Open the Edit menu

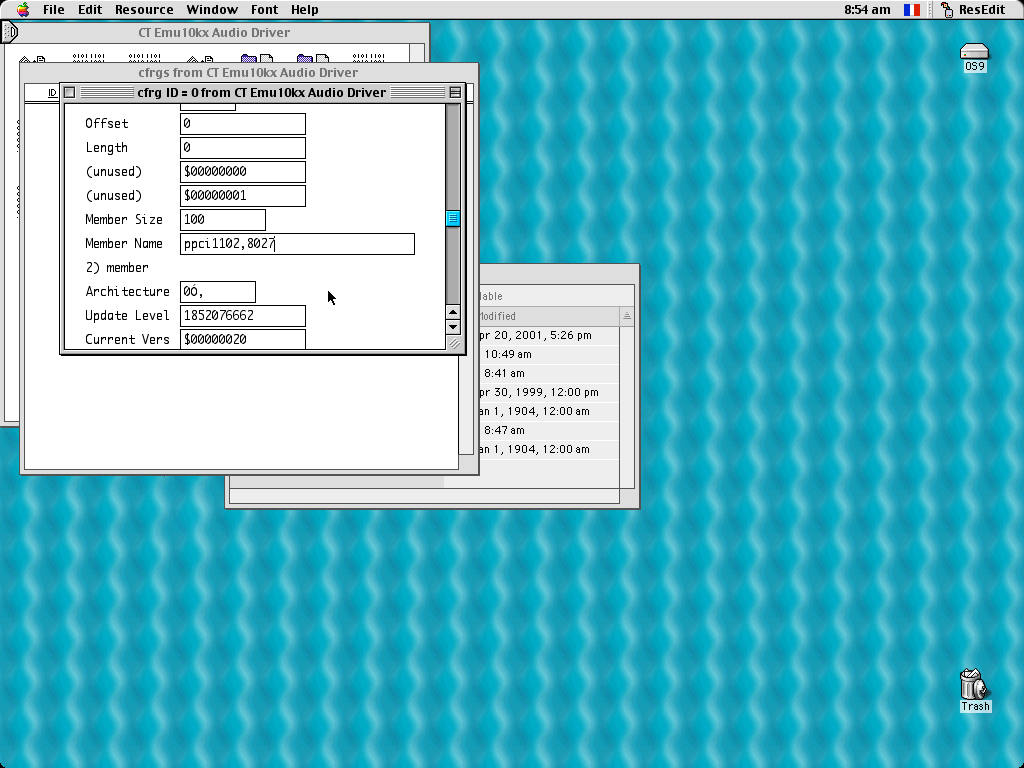(89, 10)
